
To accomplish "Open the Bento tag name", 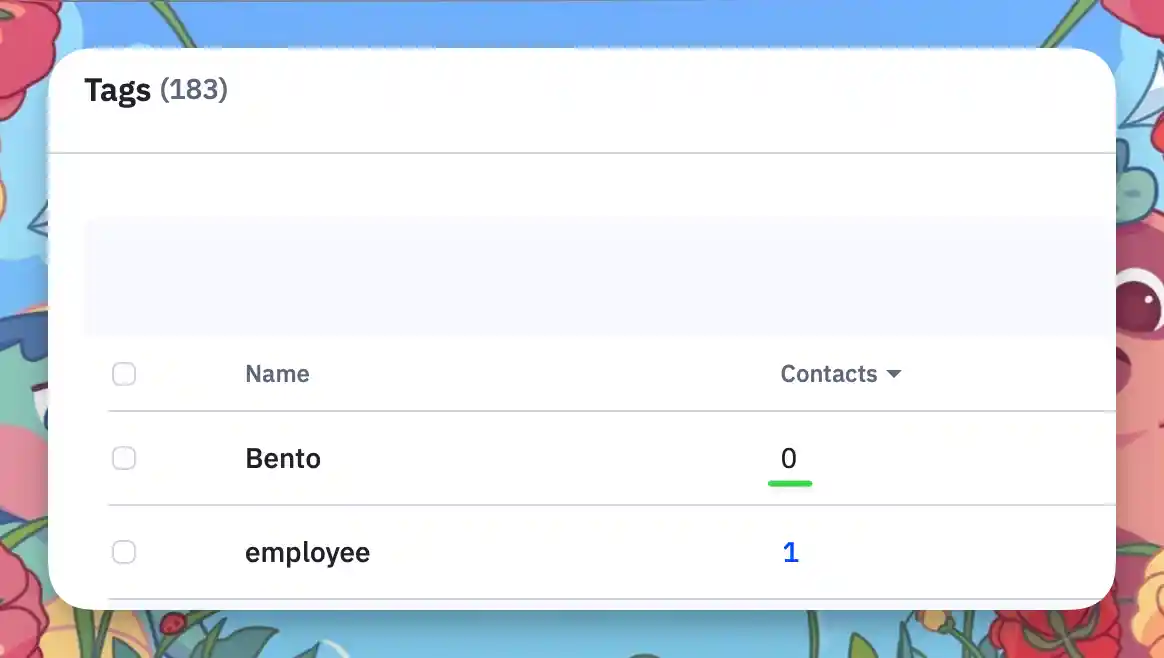I will pyautogui.click(x=283, y=458).
